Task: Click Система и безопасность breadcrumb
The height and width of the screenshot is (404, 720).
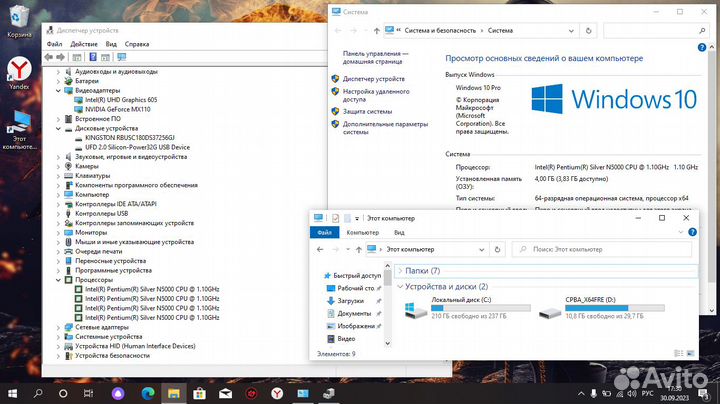Action: pyautogui.click(x=439, y=30)
